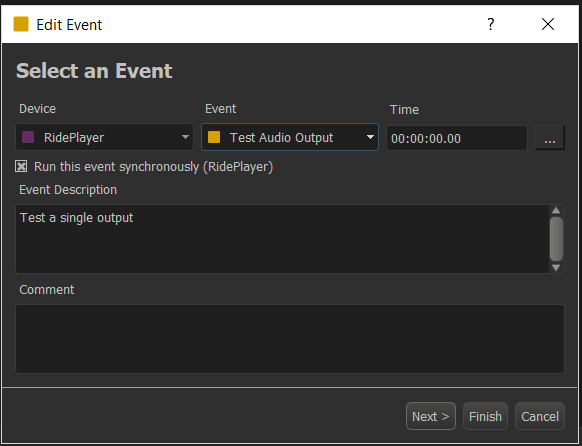The width and height of the screenshot is (582, 446).
Task: Click the Cancel button
Action: [540, 416]
